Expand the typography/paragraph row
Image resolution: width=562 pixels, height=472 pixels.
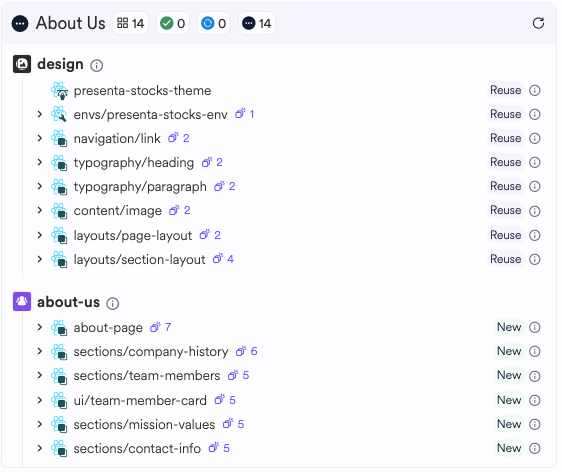pos(39,186)
